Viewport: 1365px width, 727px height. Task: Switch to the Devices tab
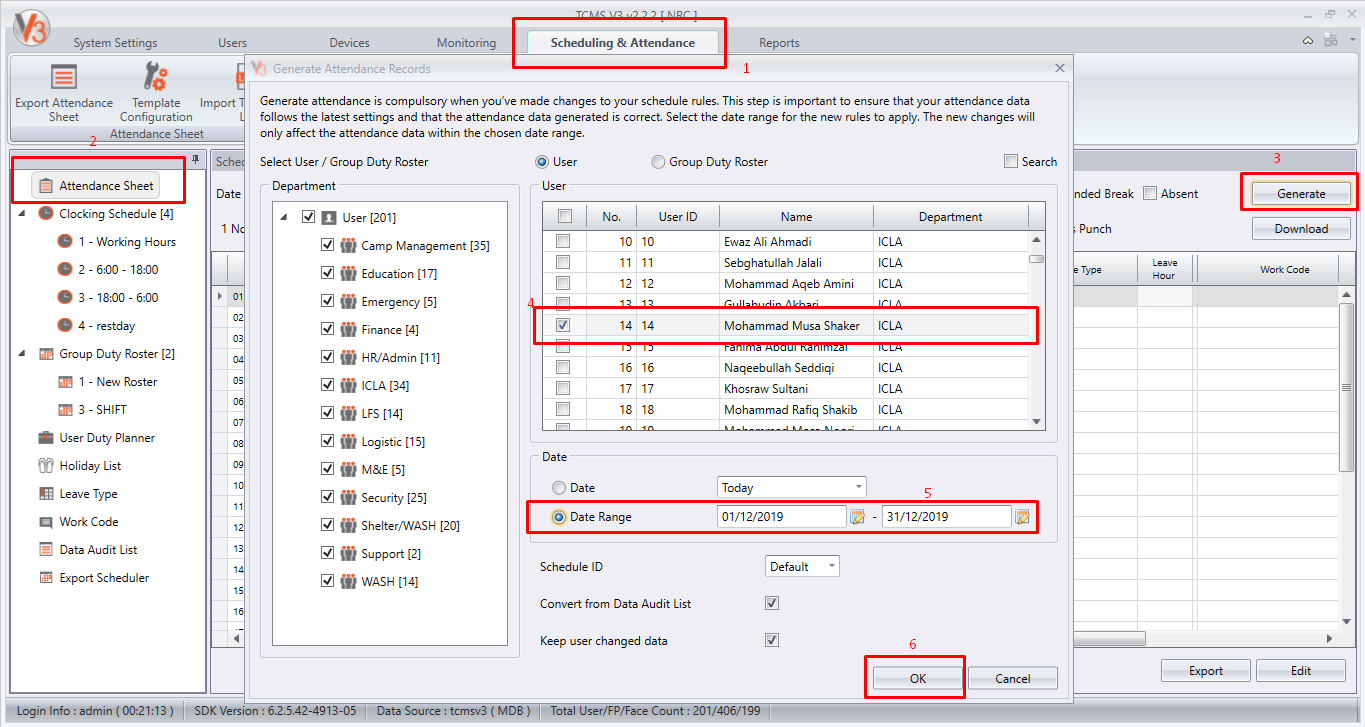349,43
